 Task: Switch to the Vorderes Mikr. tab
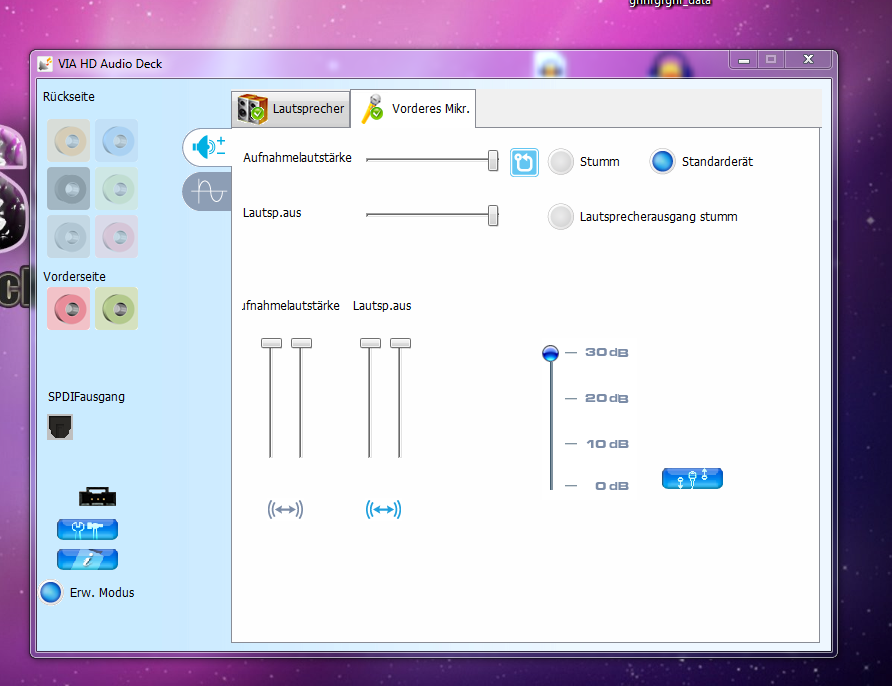coord(414,109)
